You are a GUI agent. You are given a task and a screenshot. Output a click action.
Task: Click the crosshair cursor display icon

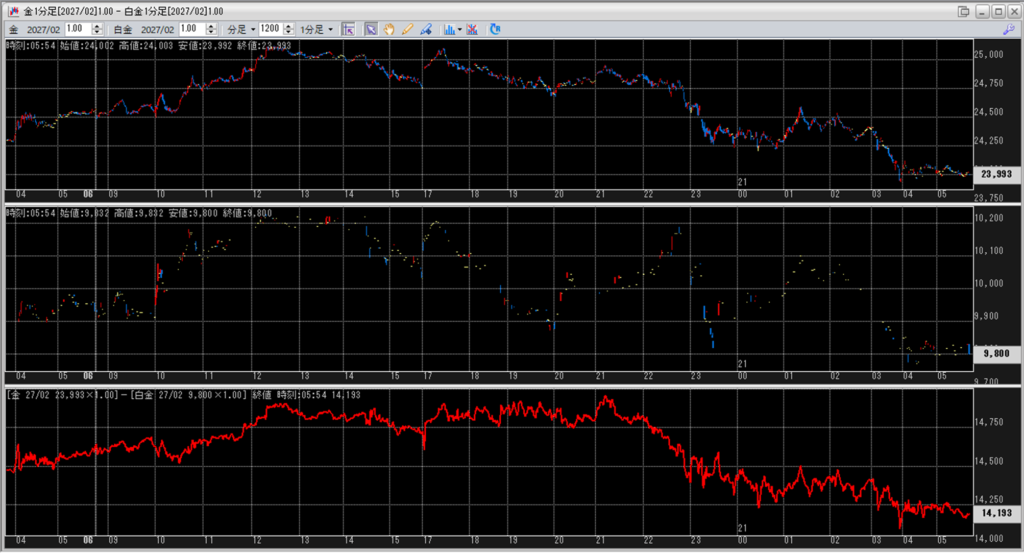click(x=348, y=29)
